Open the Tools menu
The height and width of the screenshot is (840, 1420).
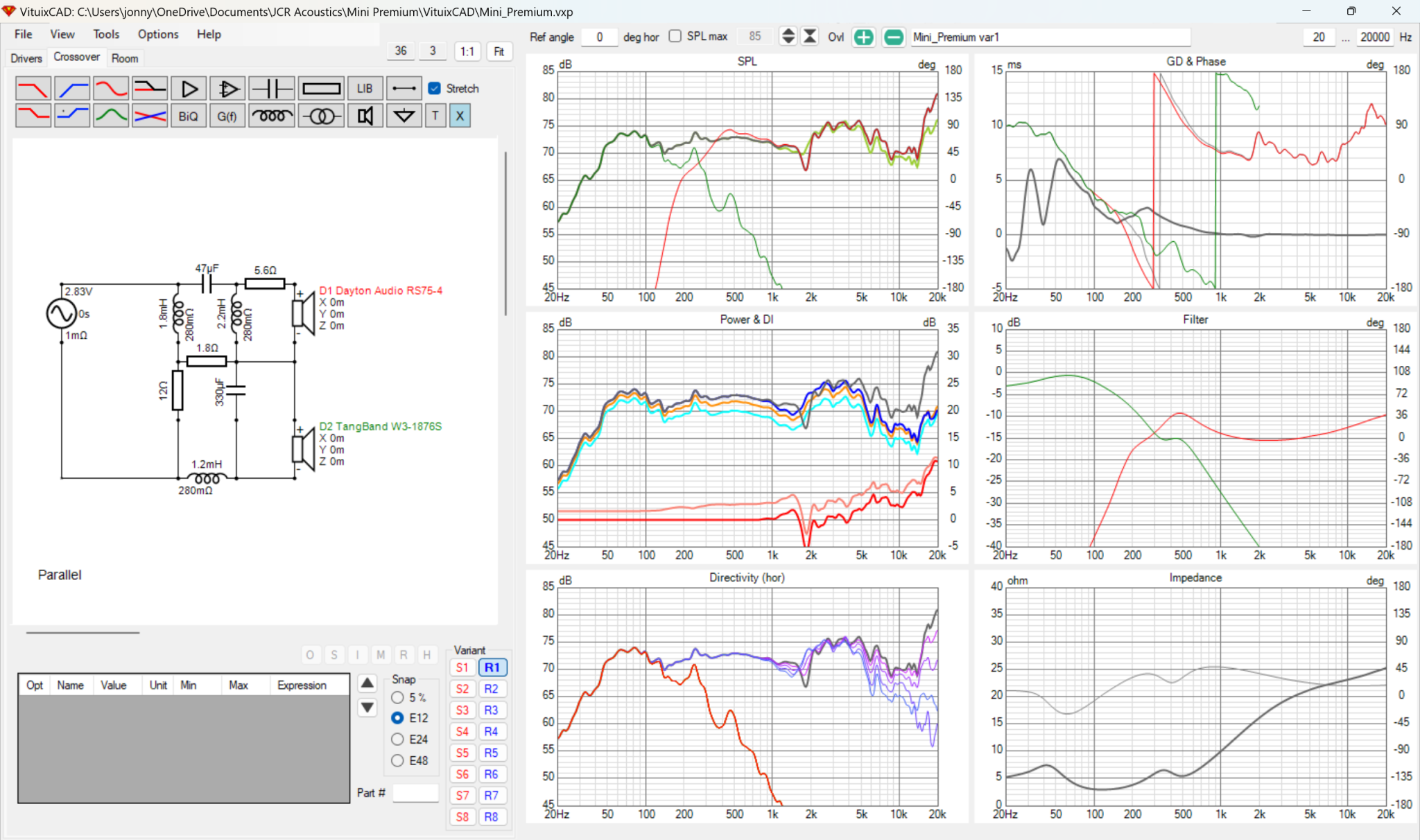pos(106,34)
